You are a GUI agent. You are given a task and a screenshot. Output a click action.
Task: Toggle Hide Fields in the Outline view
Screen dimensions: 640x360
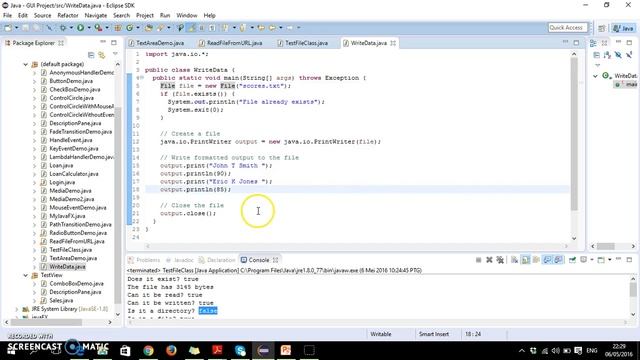click(x=618, y=55)
